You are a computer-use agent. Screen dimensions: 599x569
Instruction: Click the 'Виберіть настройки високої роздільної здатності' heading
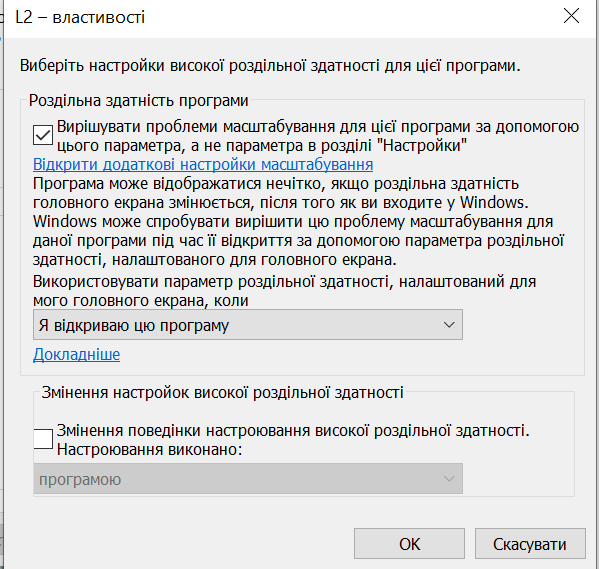coord(270,65)
